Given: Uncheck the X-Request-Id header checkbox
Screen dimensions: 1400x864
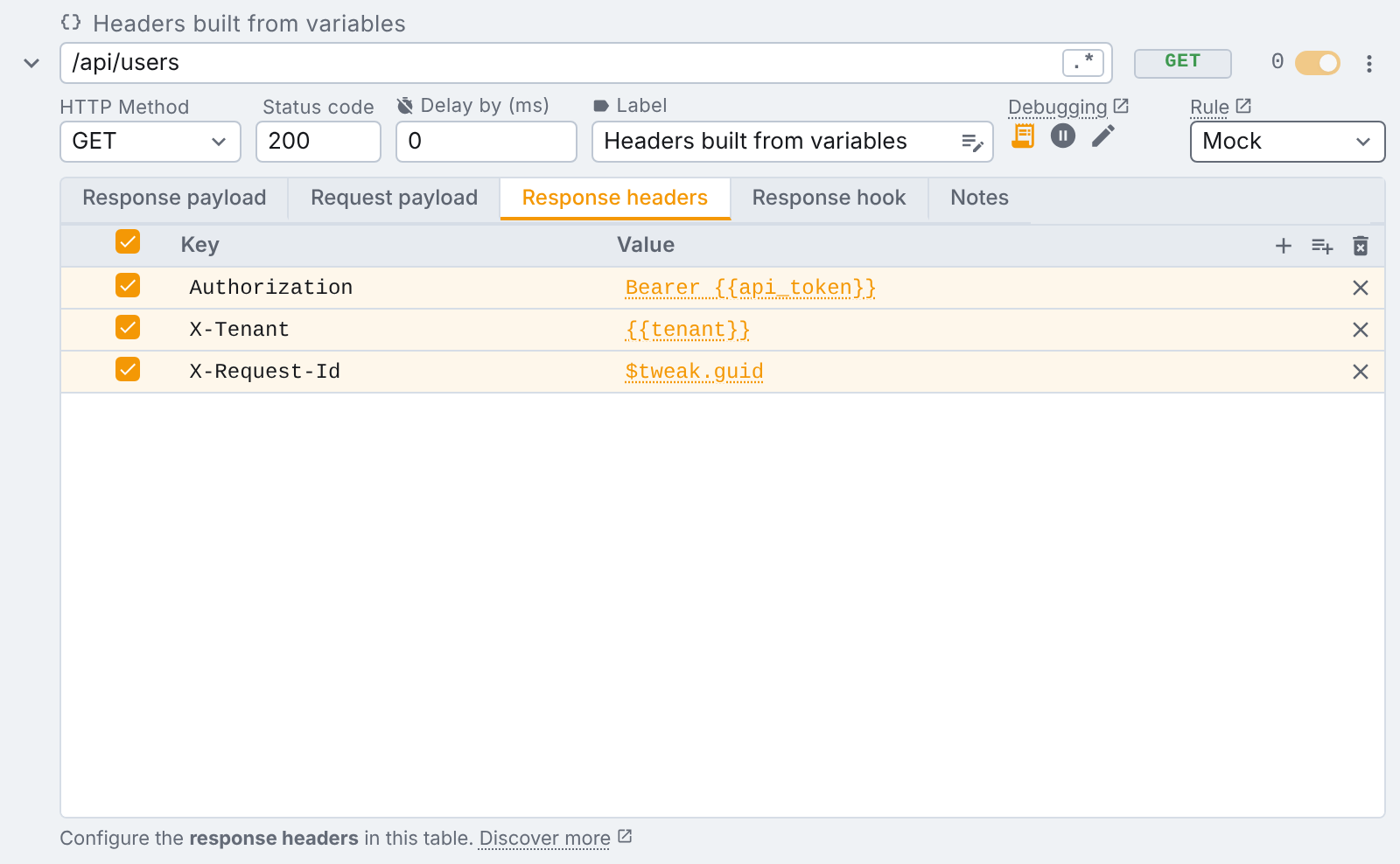Looking at the screenshot, I should (x=128, y=370).
